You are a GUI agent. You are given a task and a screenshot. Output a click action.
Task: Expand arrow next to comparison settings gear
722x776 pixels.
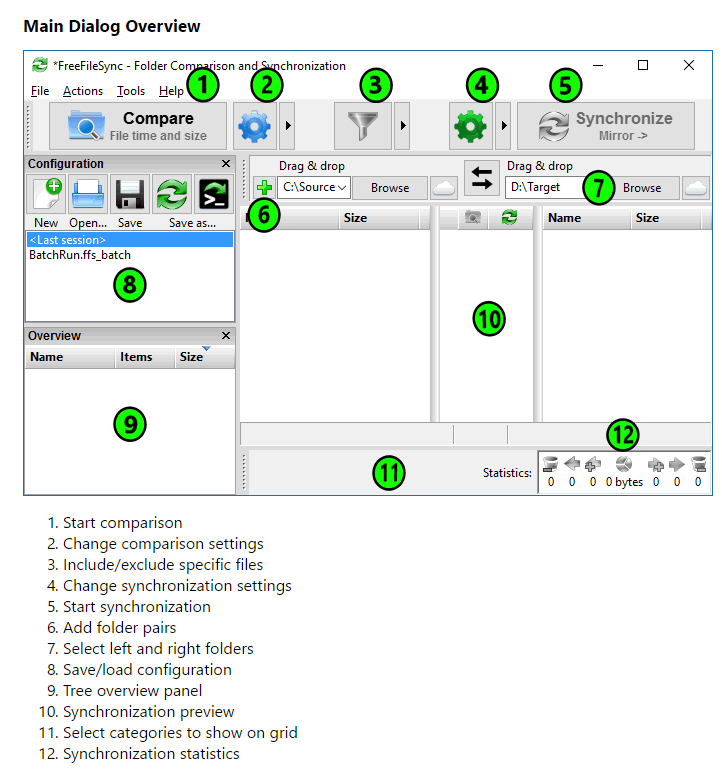pos(288,126)
